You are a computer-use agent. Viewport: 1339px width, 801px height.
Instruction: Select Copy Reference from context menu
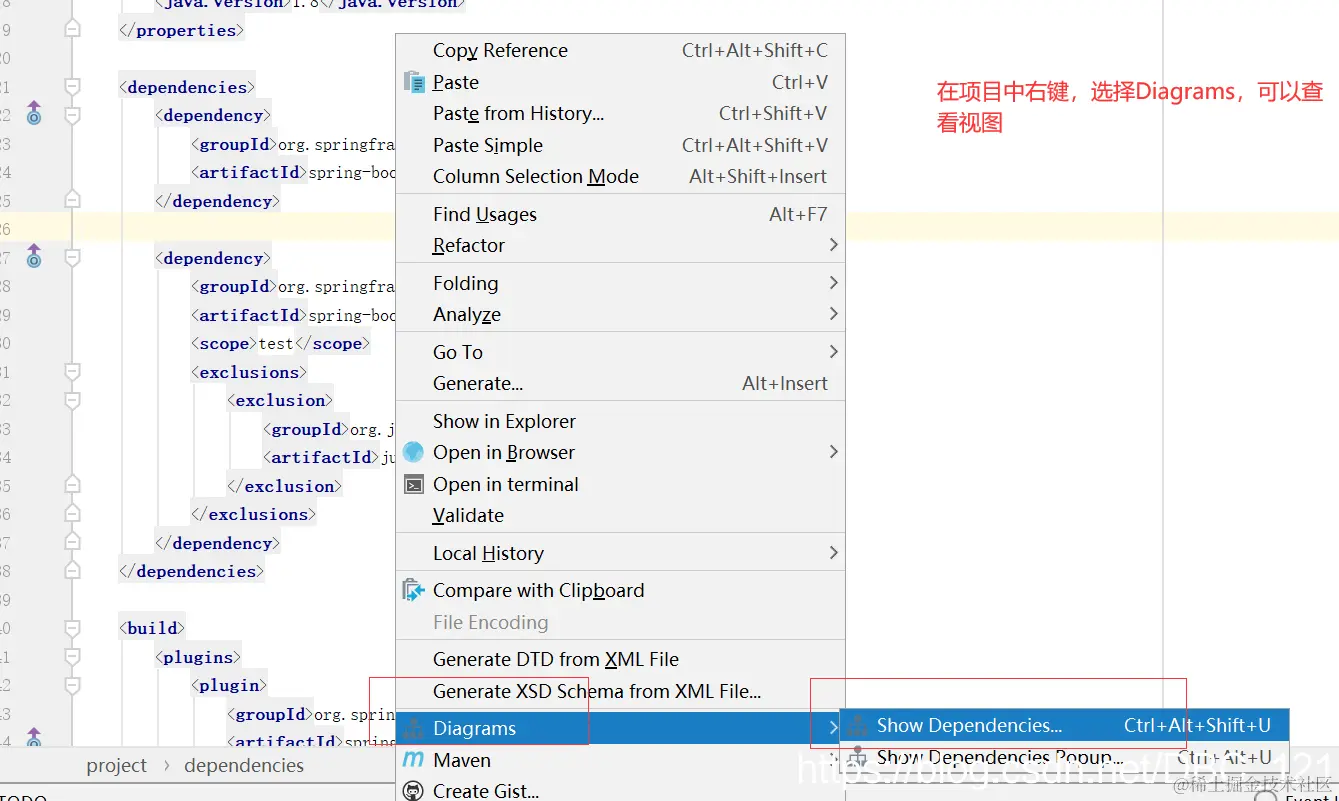click(621, 50)
